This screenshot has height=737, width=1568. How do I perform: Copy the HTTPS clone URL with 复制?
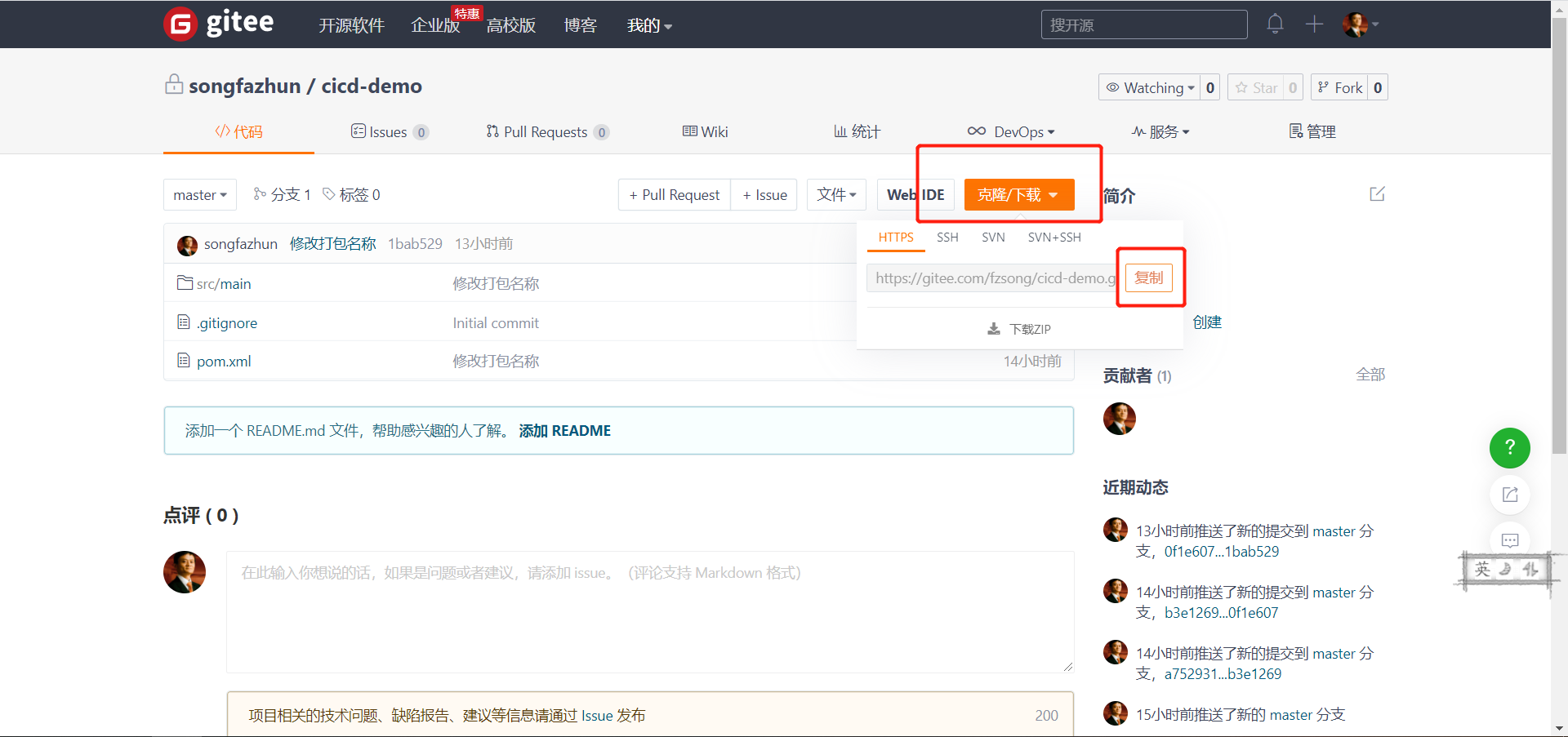pos(1149,277)
